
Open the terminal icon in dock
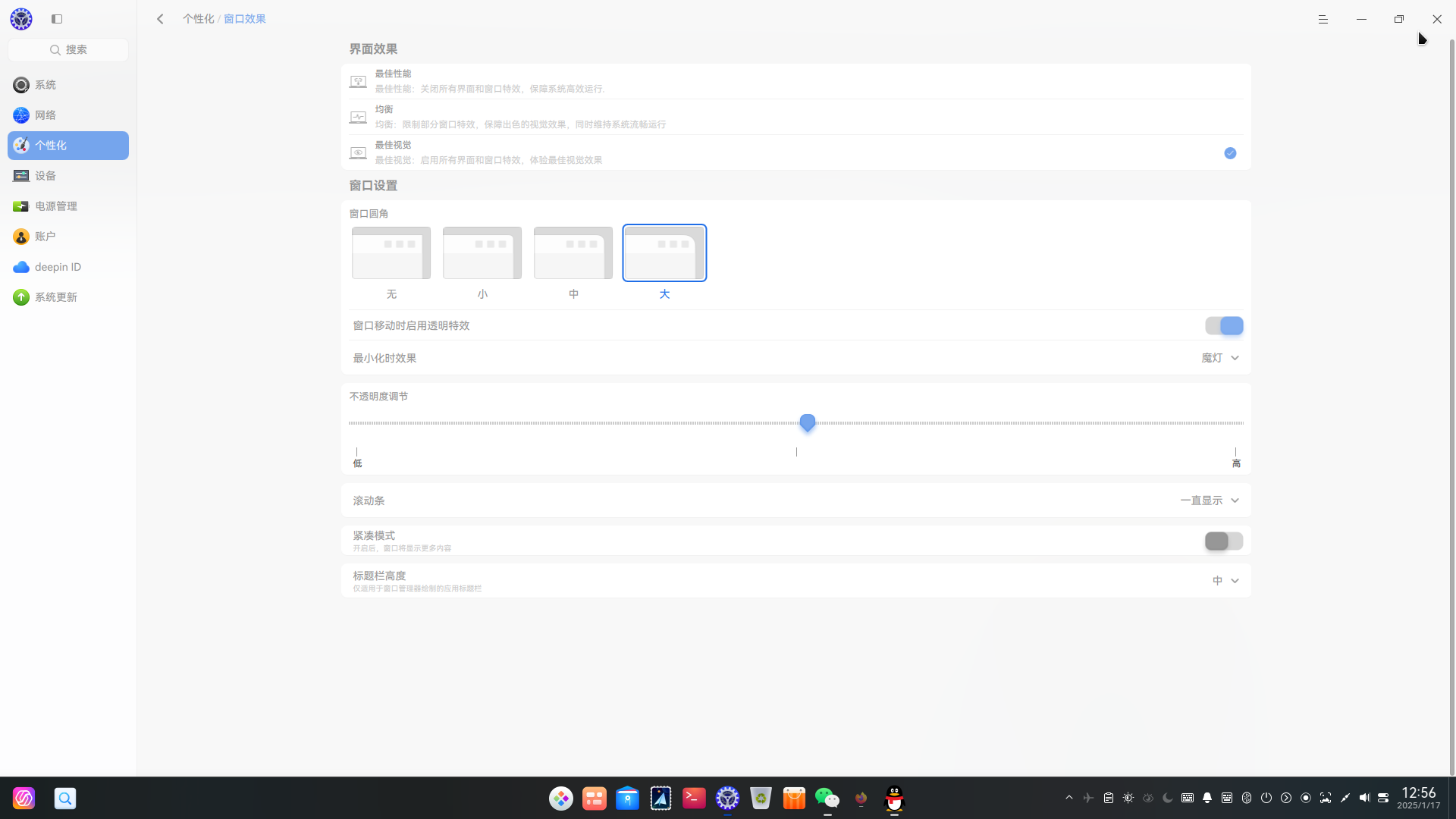coord(694,798)
